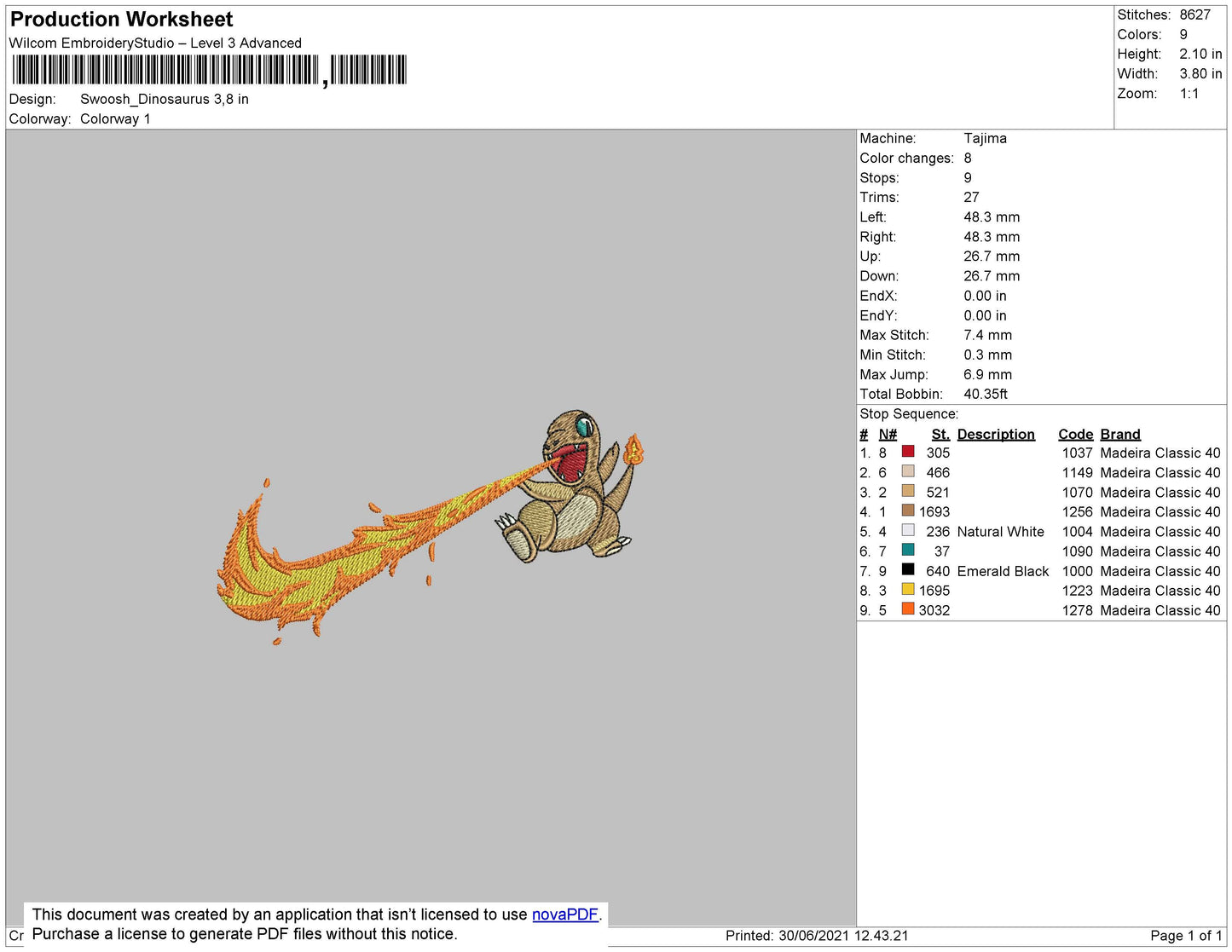Click the machine value 'Tajima'
This screenshot has height=952, width=1232.
coord(985,138)
